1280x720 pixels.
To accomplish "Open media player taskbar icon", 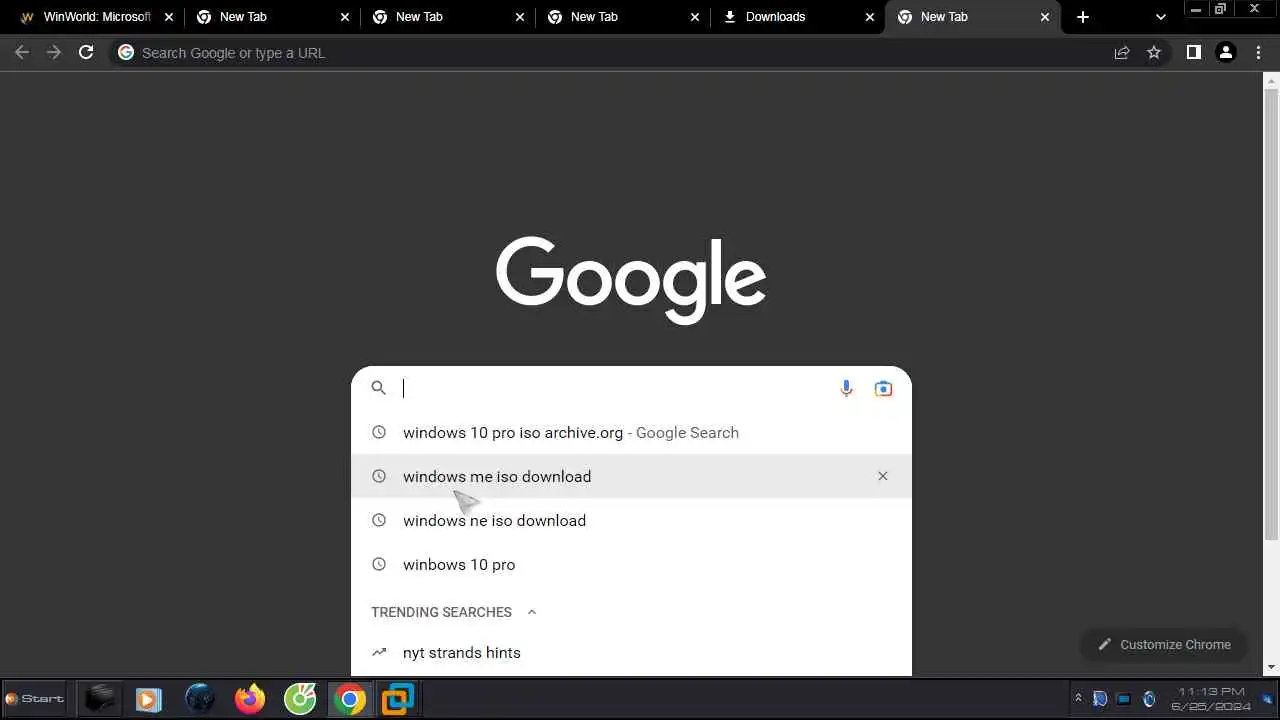I will coord(149,699).
